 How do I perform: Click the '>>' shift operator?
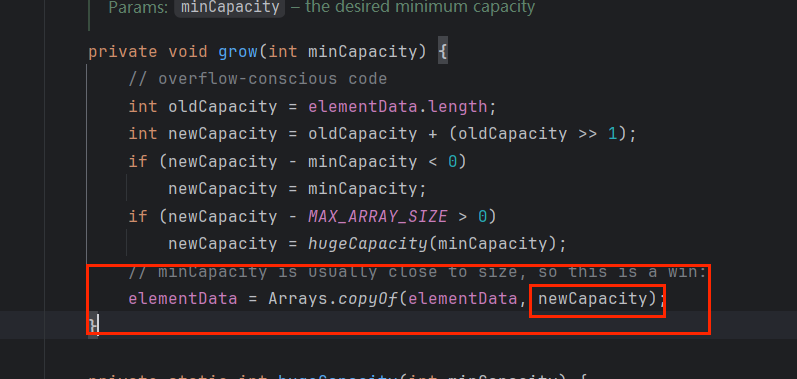click(588, 134)
